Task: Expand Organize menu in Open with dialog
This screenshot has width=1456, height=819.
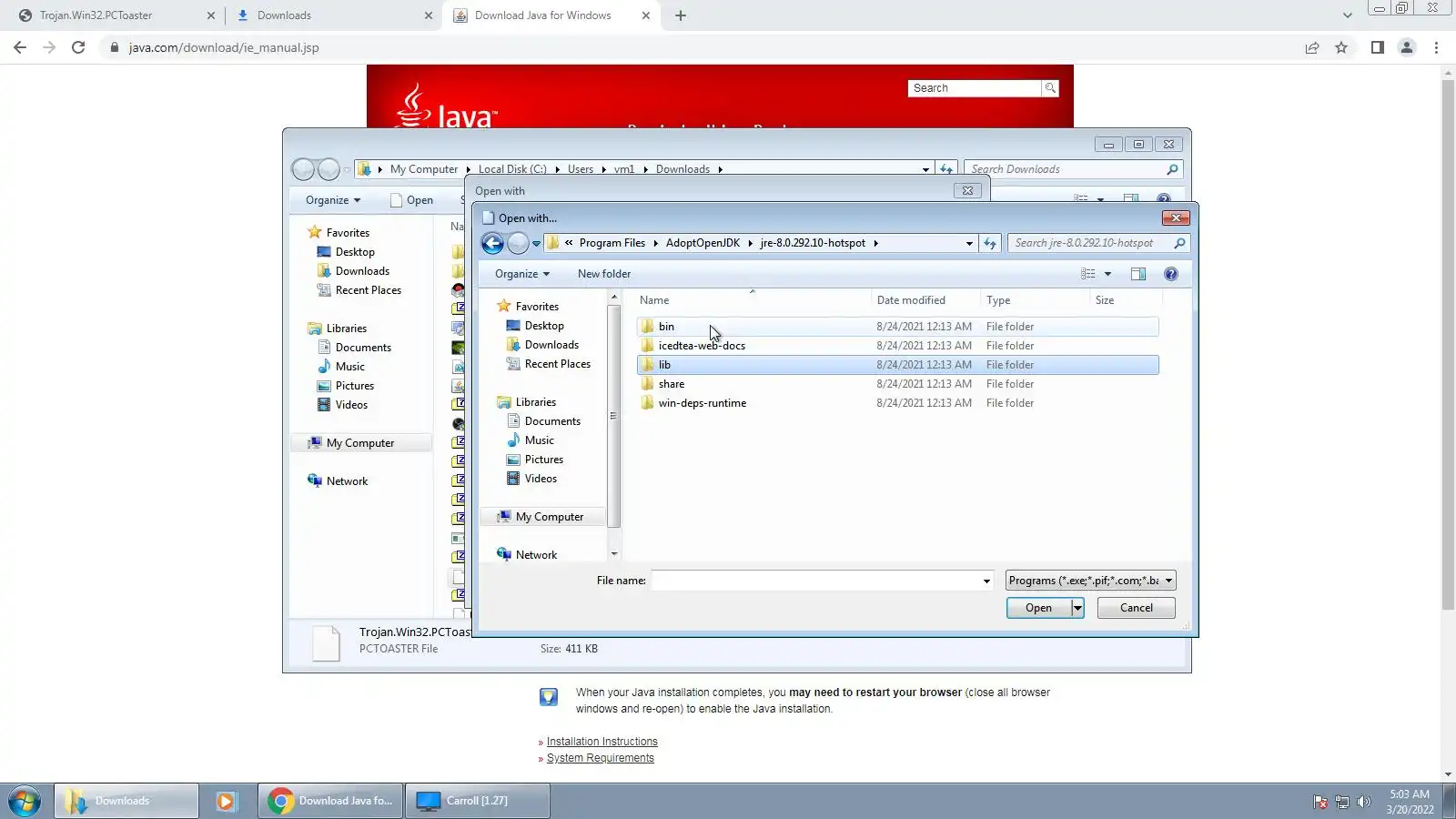Action: click(522, 274)
